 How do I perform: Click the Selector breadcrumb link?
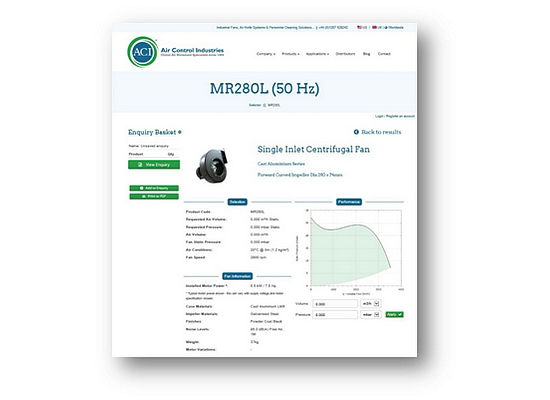pos(255,105)
